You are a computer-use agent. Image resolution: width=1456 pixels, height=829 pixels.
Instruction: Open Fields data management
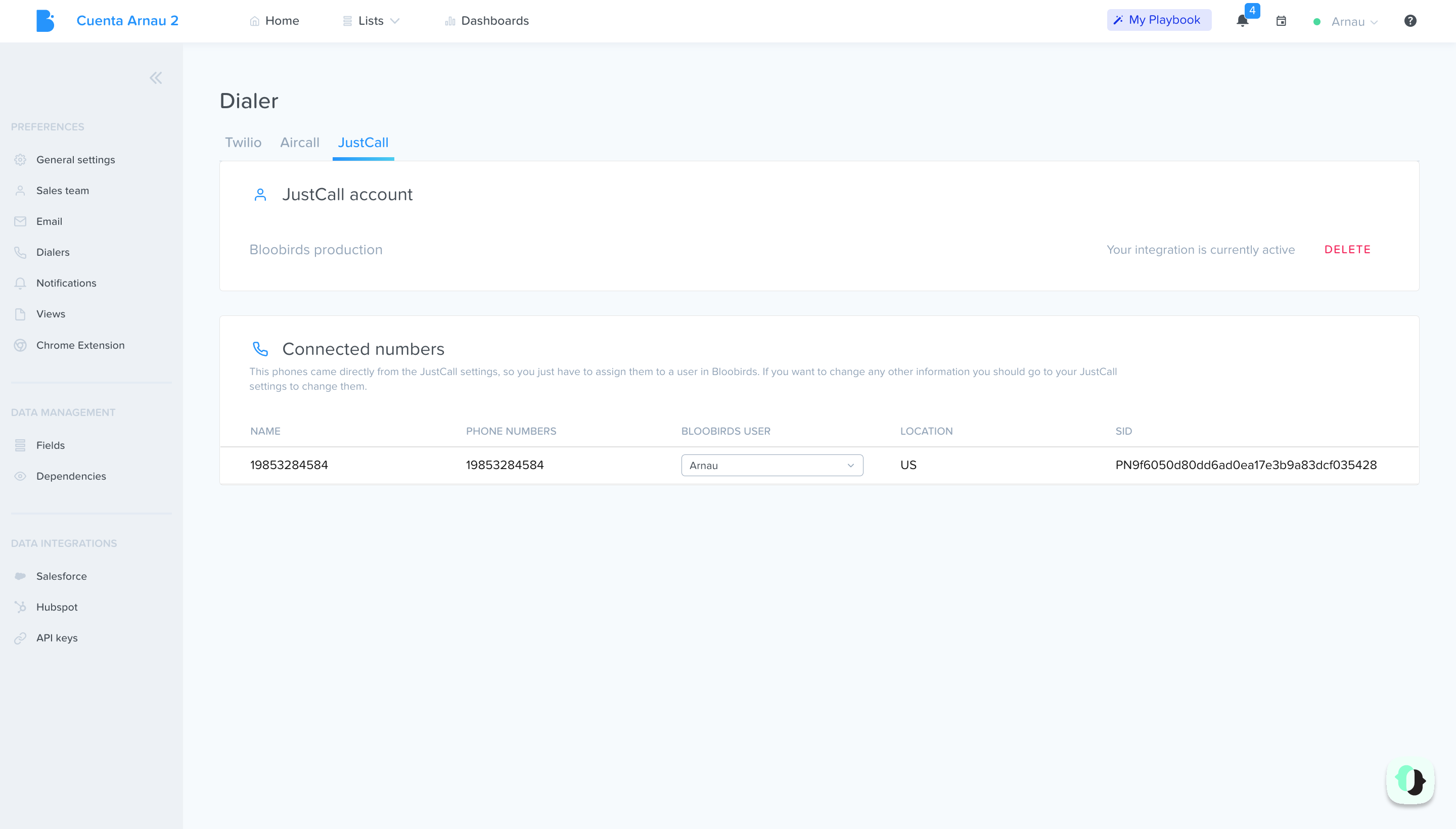tap(50, 445)
